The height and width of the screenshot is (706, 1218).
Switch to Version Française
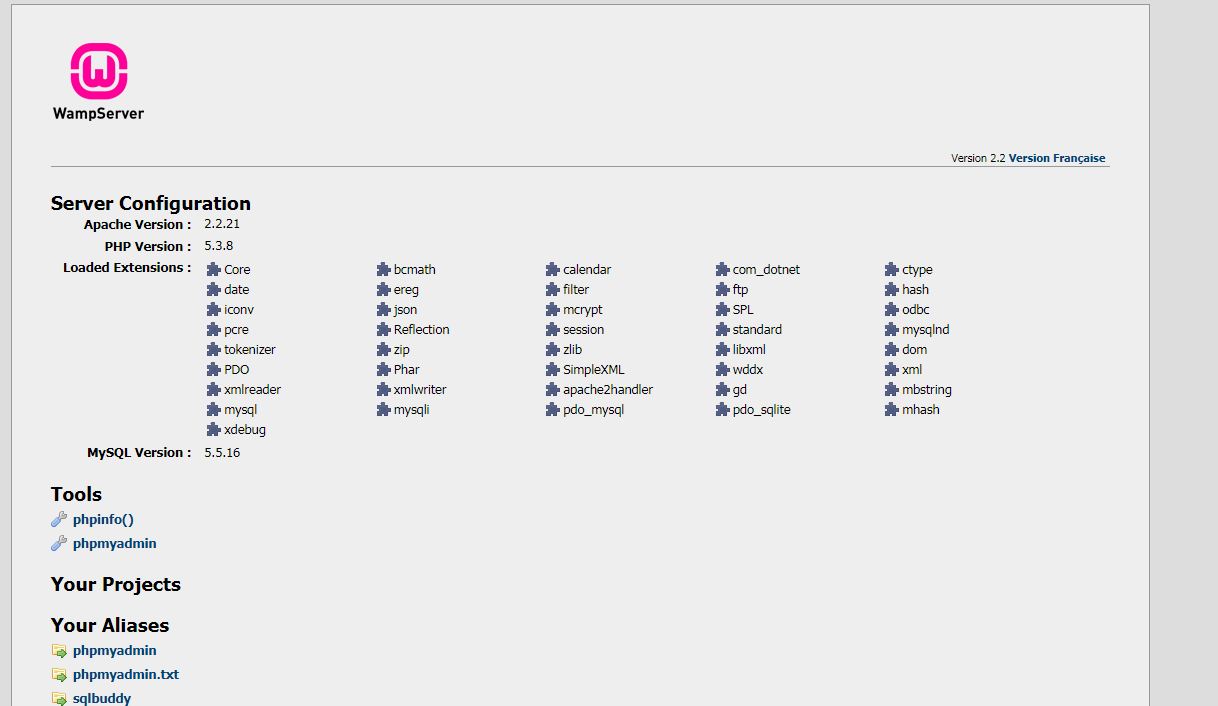(x=1057, y=158)
